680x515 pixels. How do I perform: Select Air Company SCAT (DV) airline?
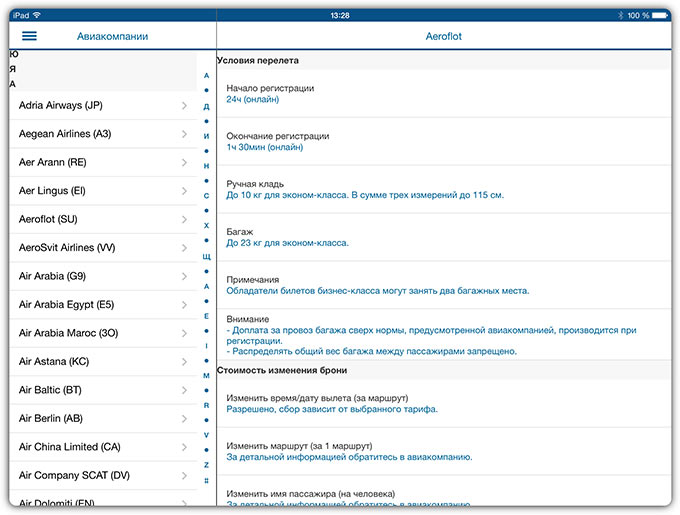(103, 476)
